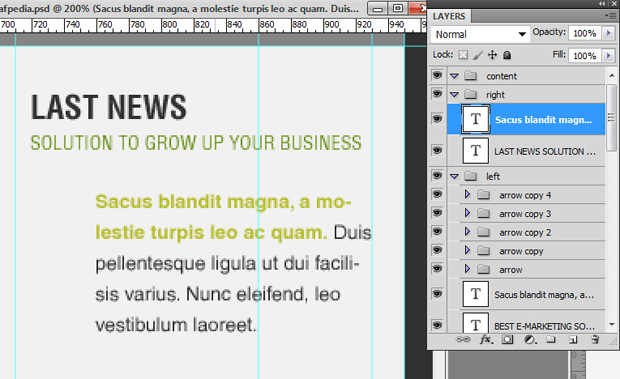Click the arrow copy 4 folder icon
This screenshot has width=620, height=379.
click(x=484, y=194)
